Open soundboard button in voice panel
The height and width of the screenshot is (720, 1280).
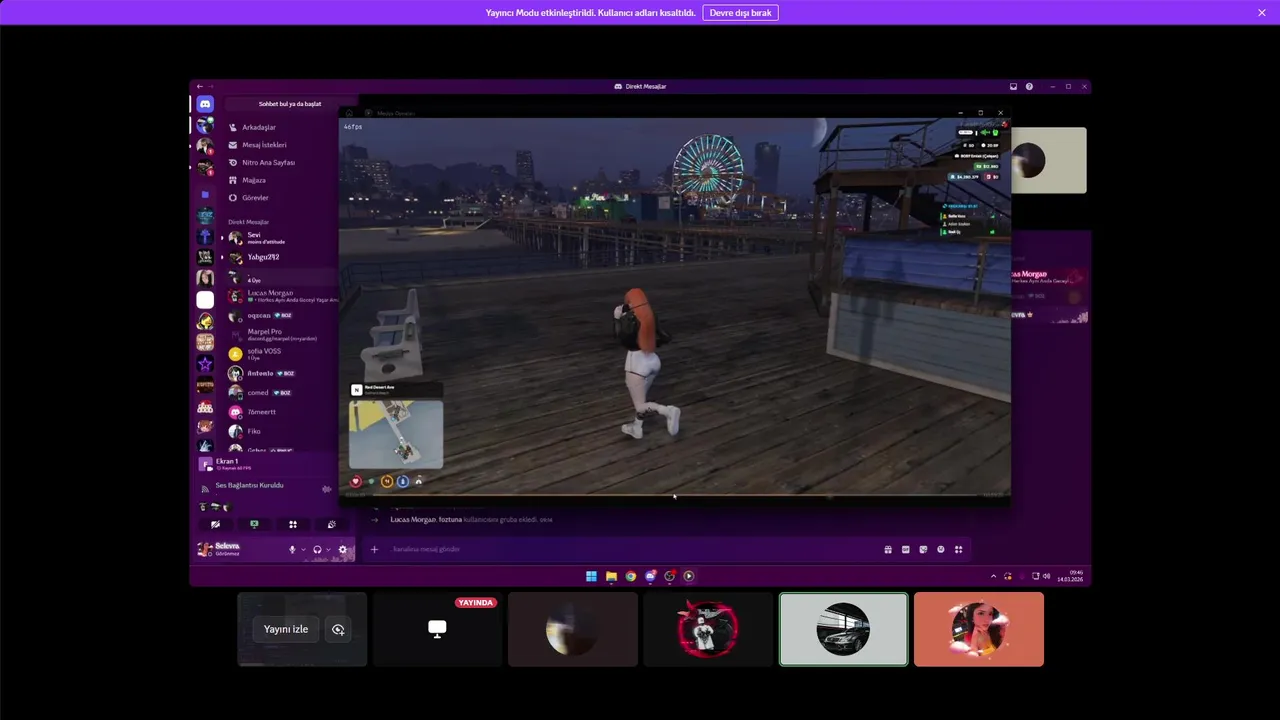(x=332, y=524)
